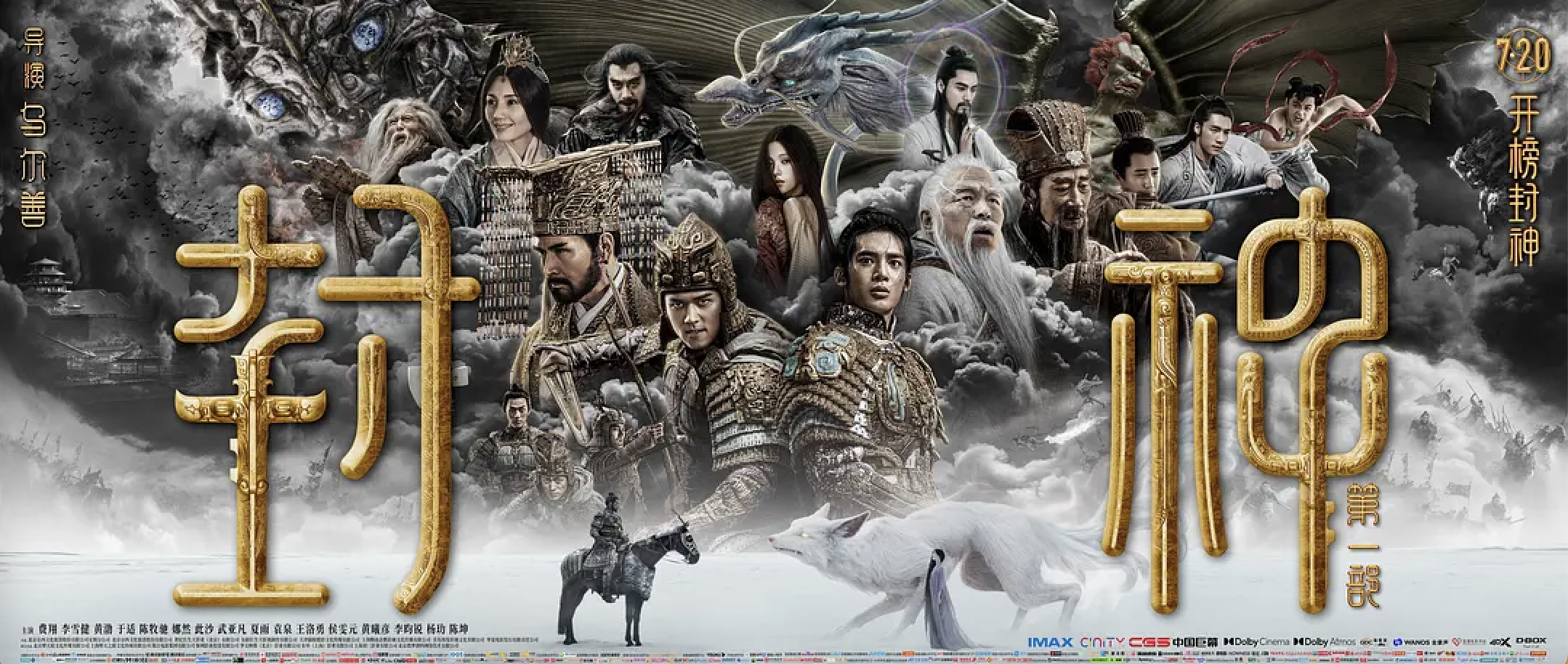The width and height of the screenshot is (1568, 664).
Task: Click the CGS 中国巨幕 logo
Action: pos(1173,642)
